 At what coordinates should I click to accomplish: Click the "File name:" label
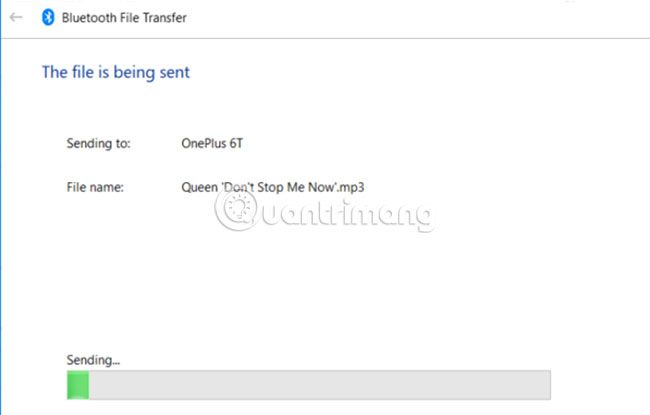click(94, 186)
